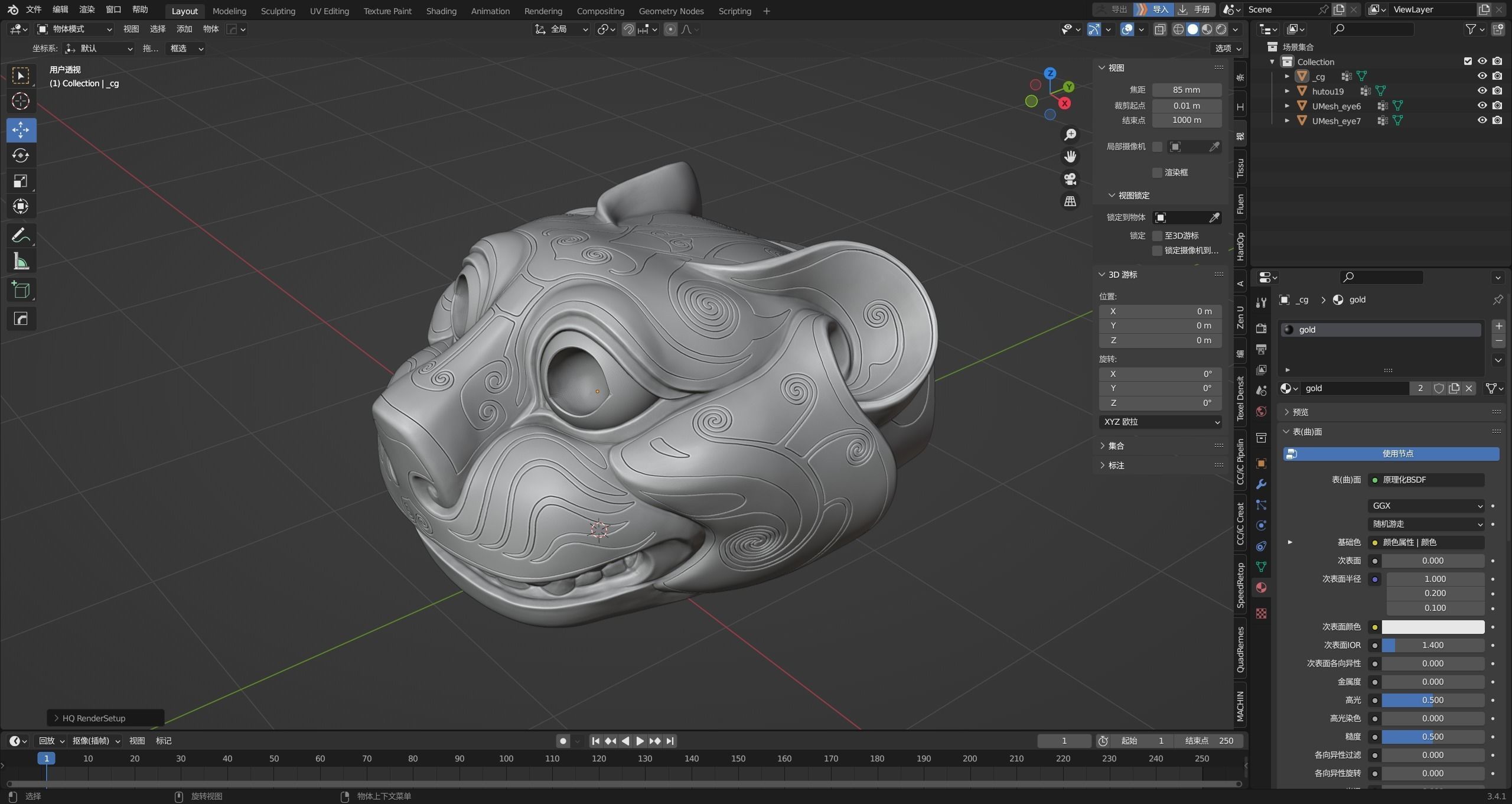Click the zoom magnifier viewport icon

[1070, 135]
